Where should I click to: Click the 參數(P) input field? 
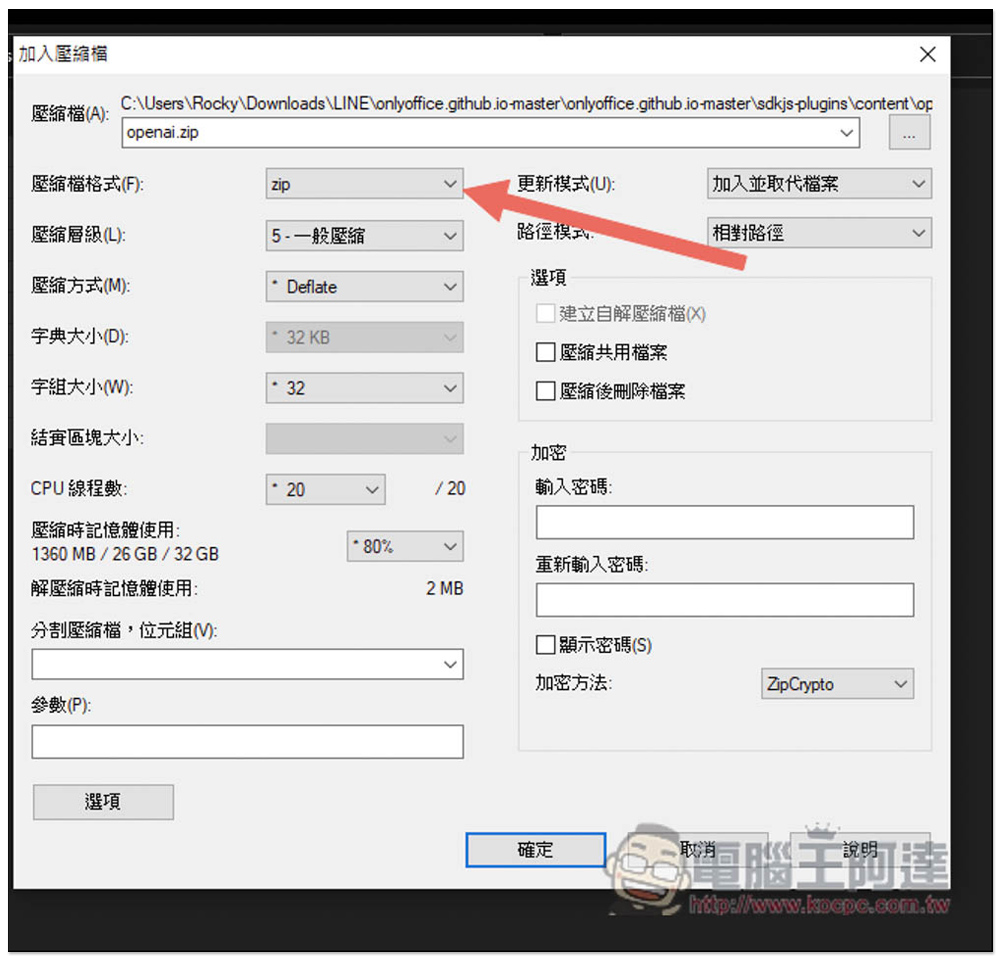coord(247,741)
